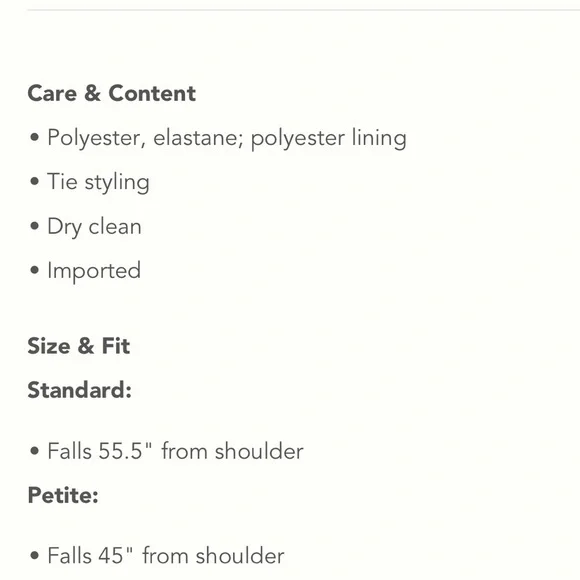Click the Tie styling bullet text
The width and height of the screenshot is (580, 580).
[x=98, y=183]
